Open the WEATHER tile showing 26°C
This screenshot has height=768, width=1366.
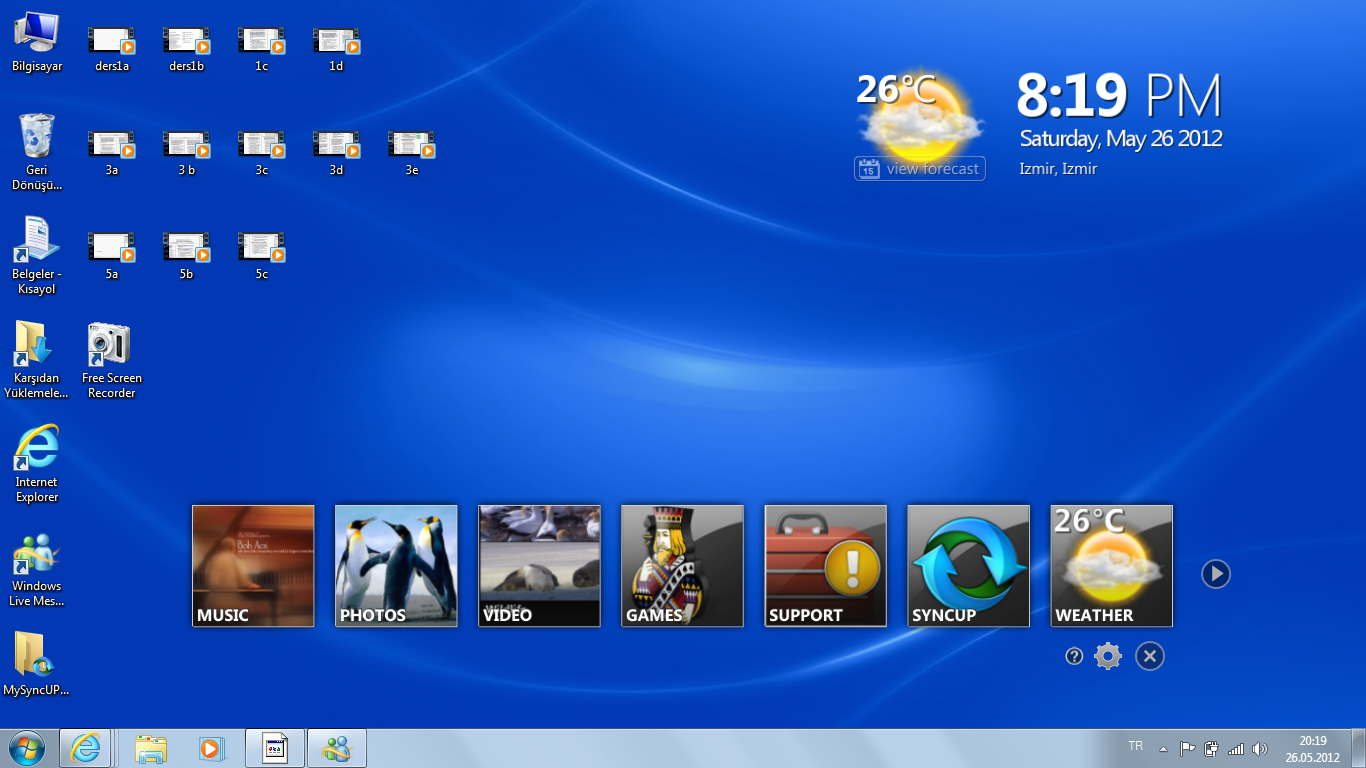[x=1111, y=565]
